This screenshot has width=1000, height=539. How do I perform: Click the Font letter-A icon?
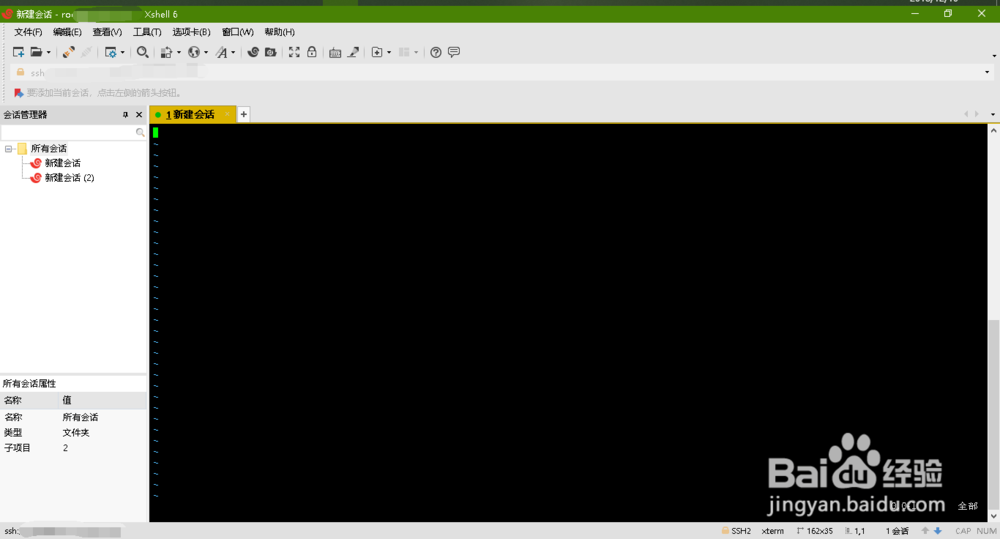pos(221,52)
